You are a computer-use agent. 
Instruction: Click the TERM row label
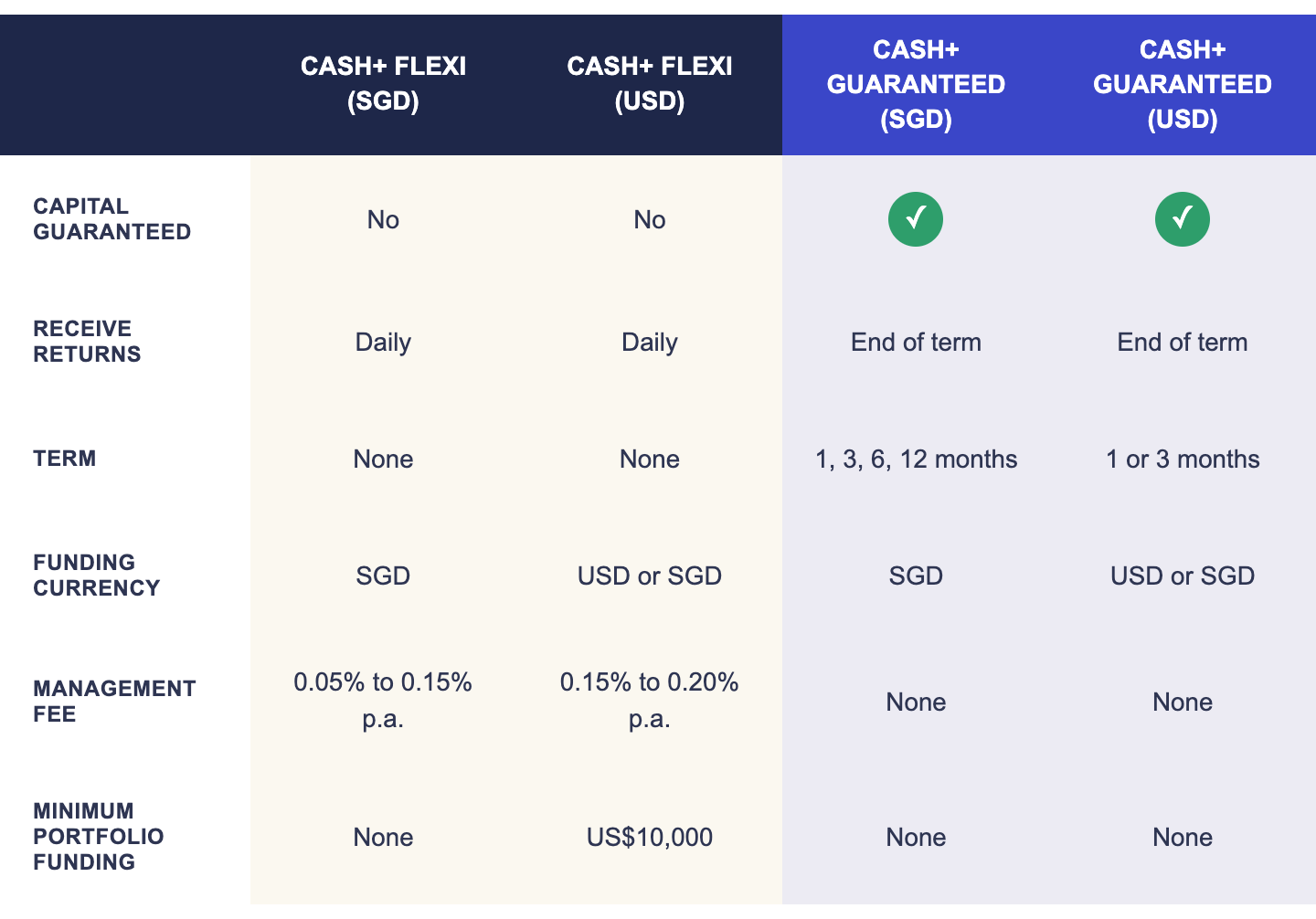point(65,459)
